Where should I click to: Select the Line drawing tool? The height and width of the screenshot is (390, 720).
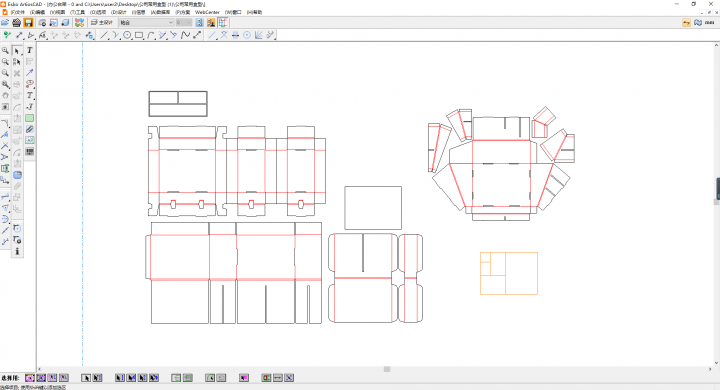pyautogui.click(x=104, y=35)
